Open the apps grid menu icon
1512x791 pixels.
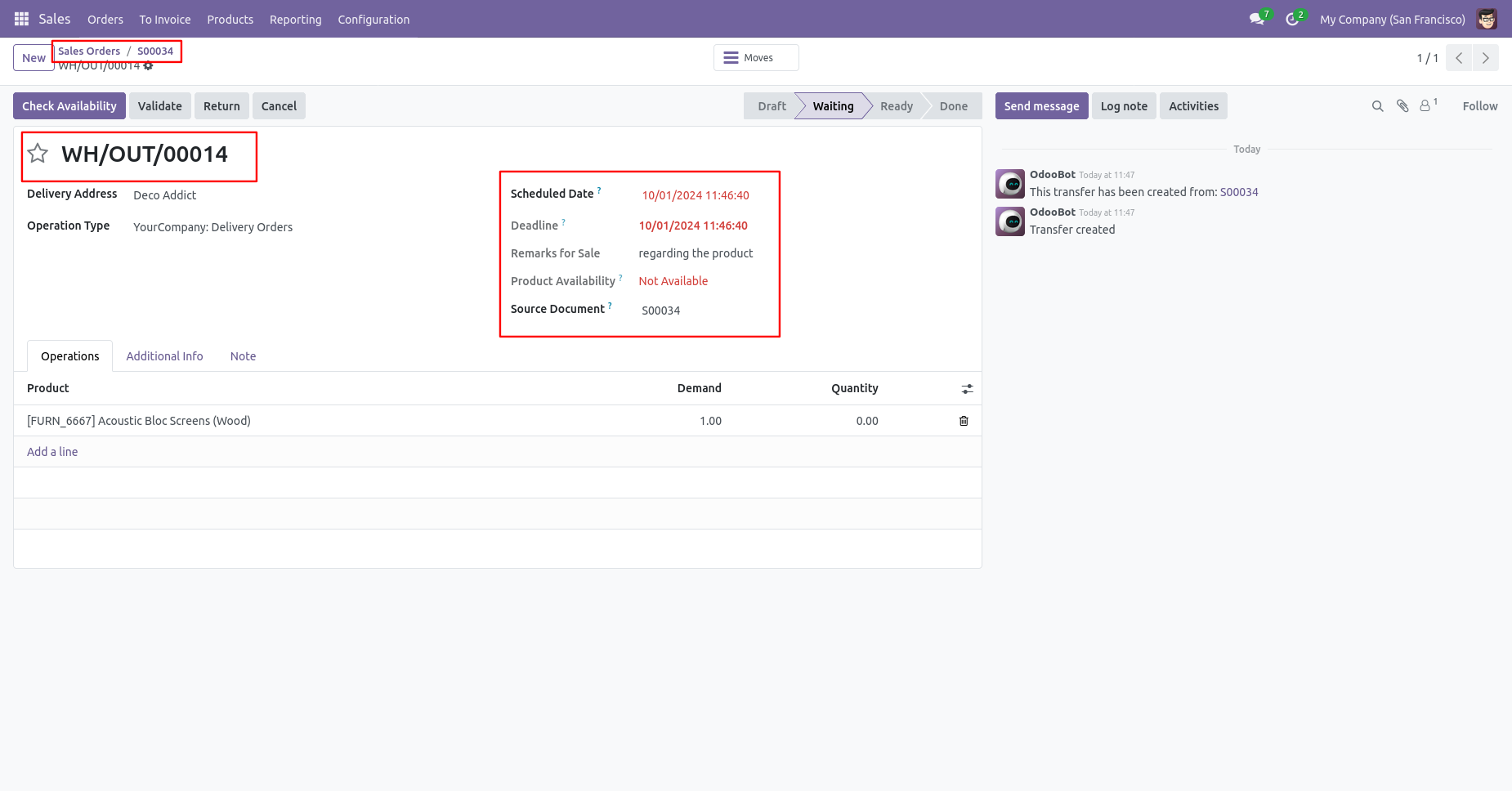21,19
